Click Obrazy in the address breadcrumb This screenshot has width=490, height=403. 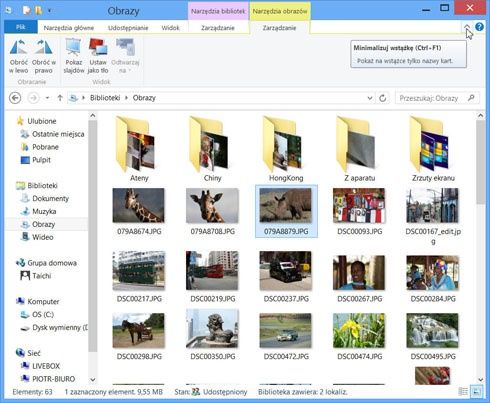144,98
